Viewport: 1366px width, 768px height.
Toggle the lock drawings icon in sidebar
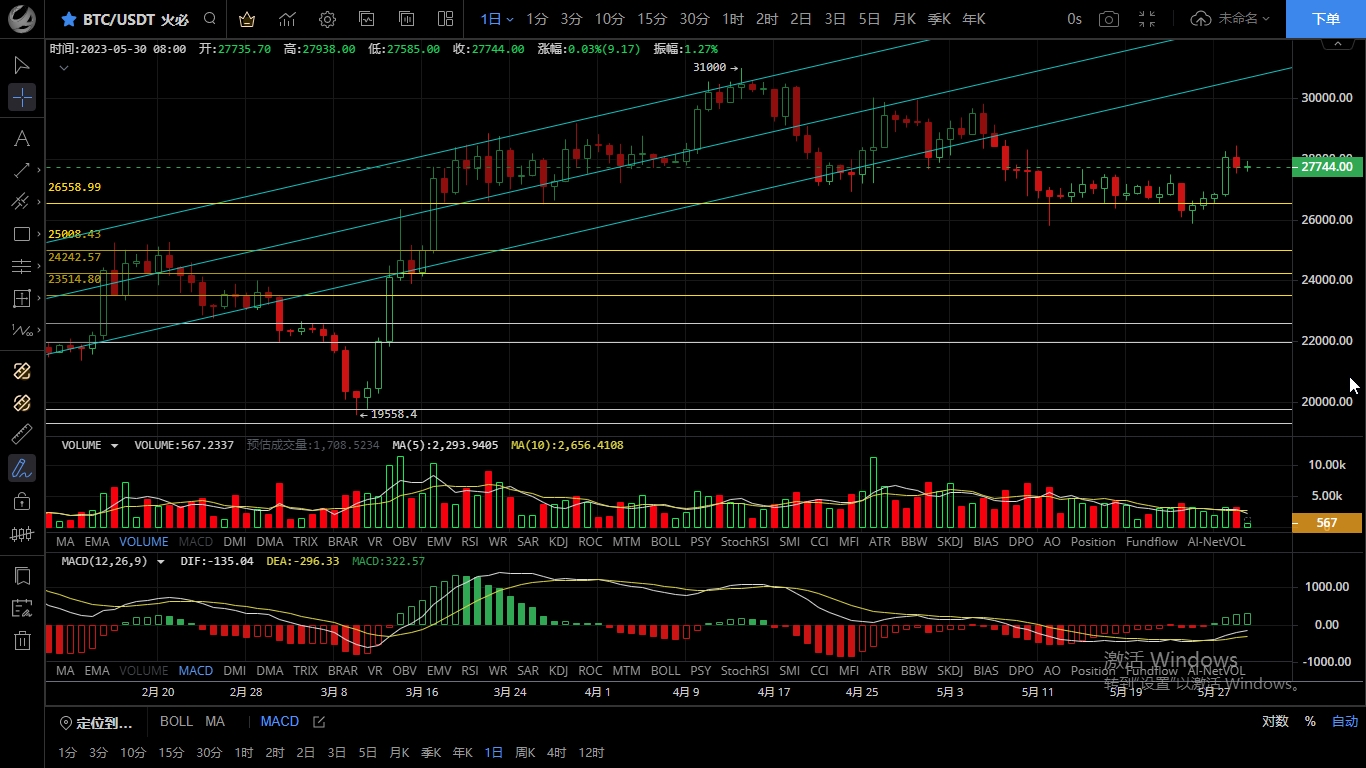(22, 501)
